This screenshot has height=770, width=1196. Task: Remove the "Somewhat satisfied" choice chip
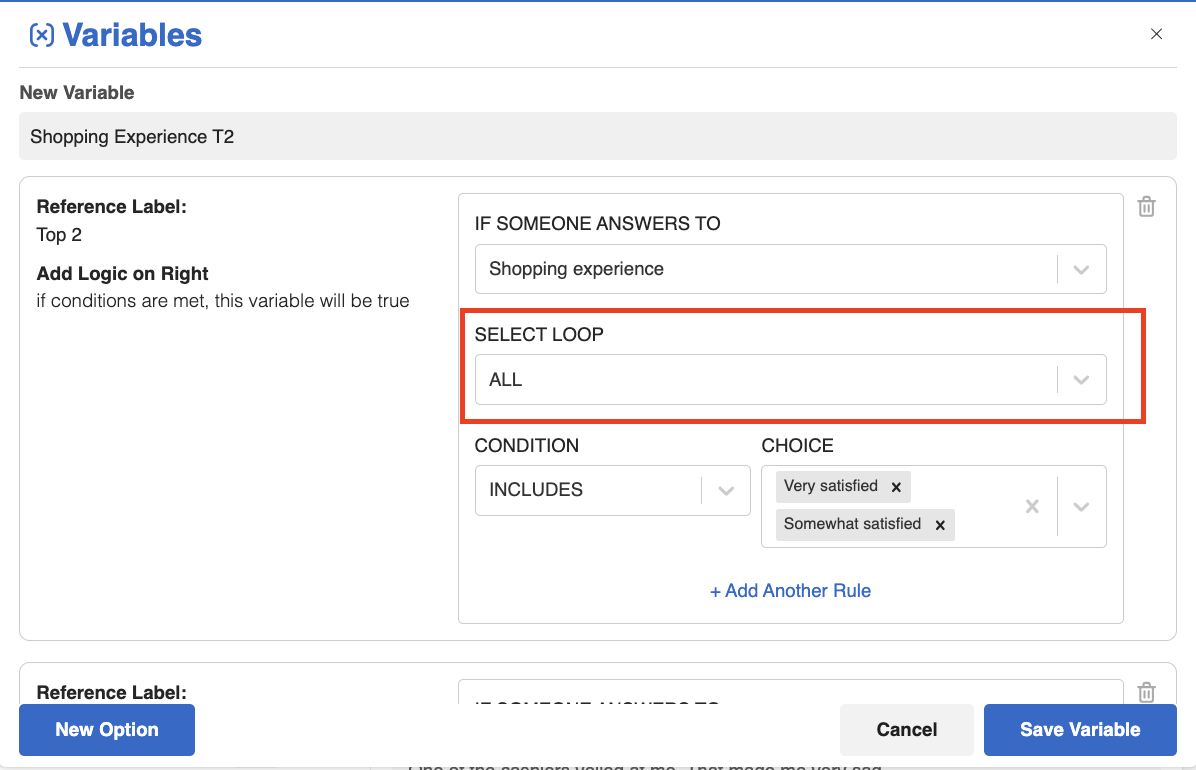click(x=940, y=525)
